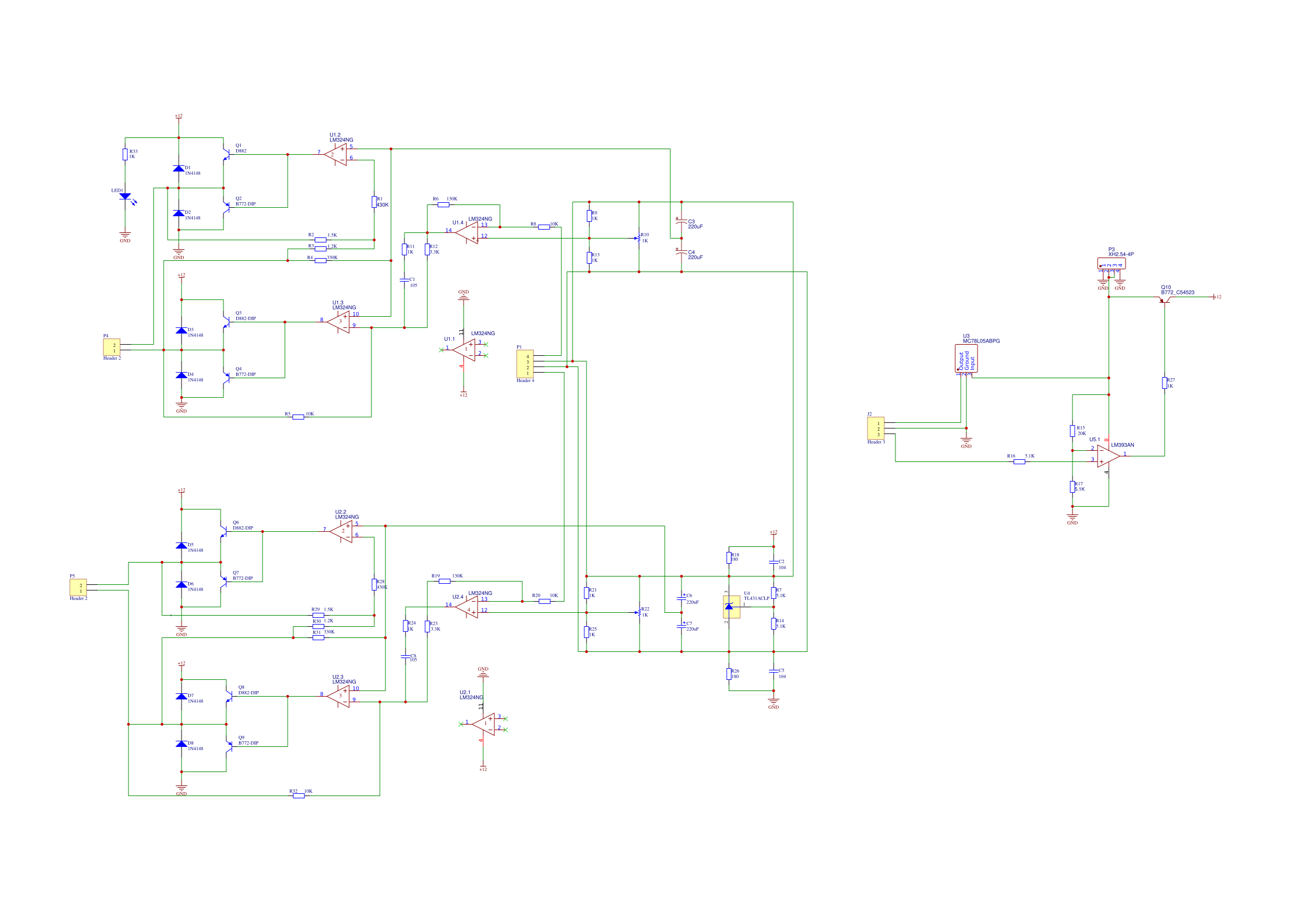Viewport: 1306px width, 924px height.
Task: Select the P3 XH2.54-4P connector
Action: (x=1111, y=264)
